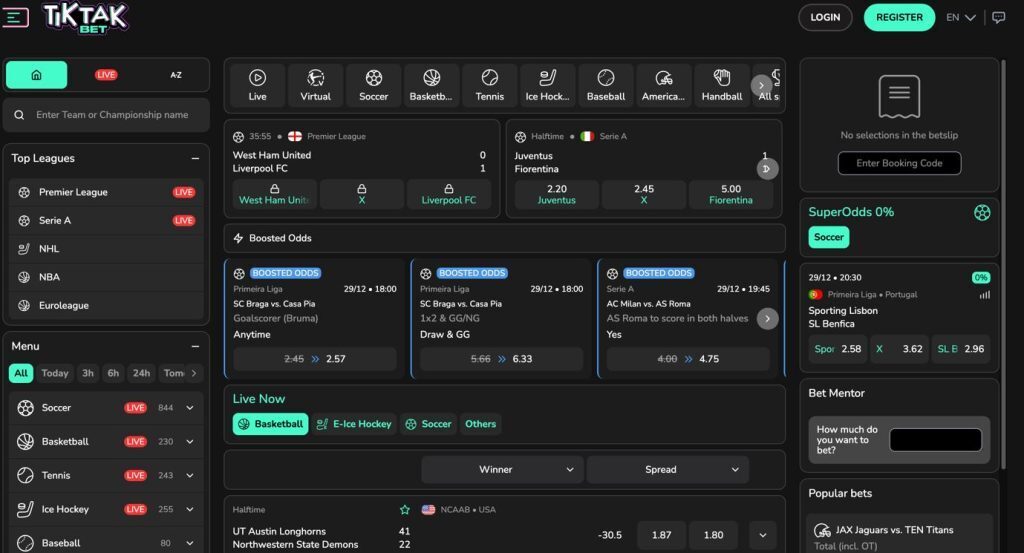Click Enter Booking Code button

(x=899, y=163)
